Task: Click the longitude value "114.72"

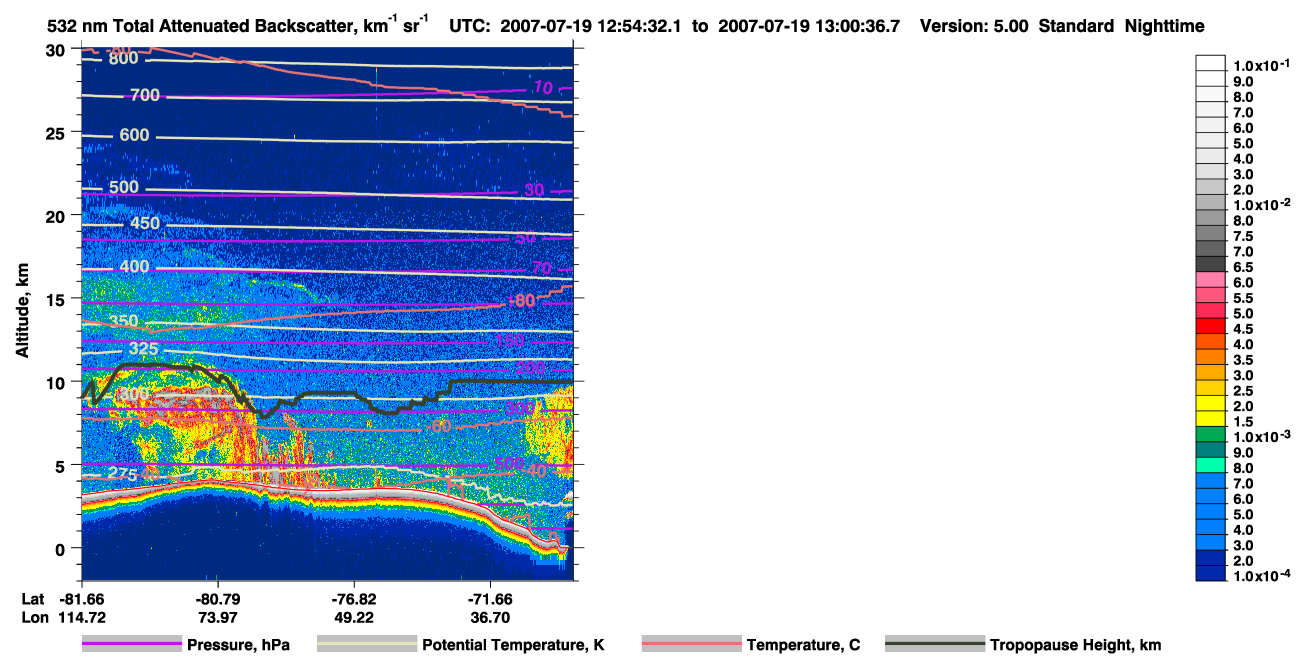Action: 83,617
